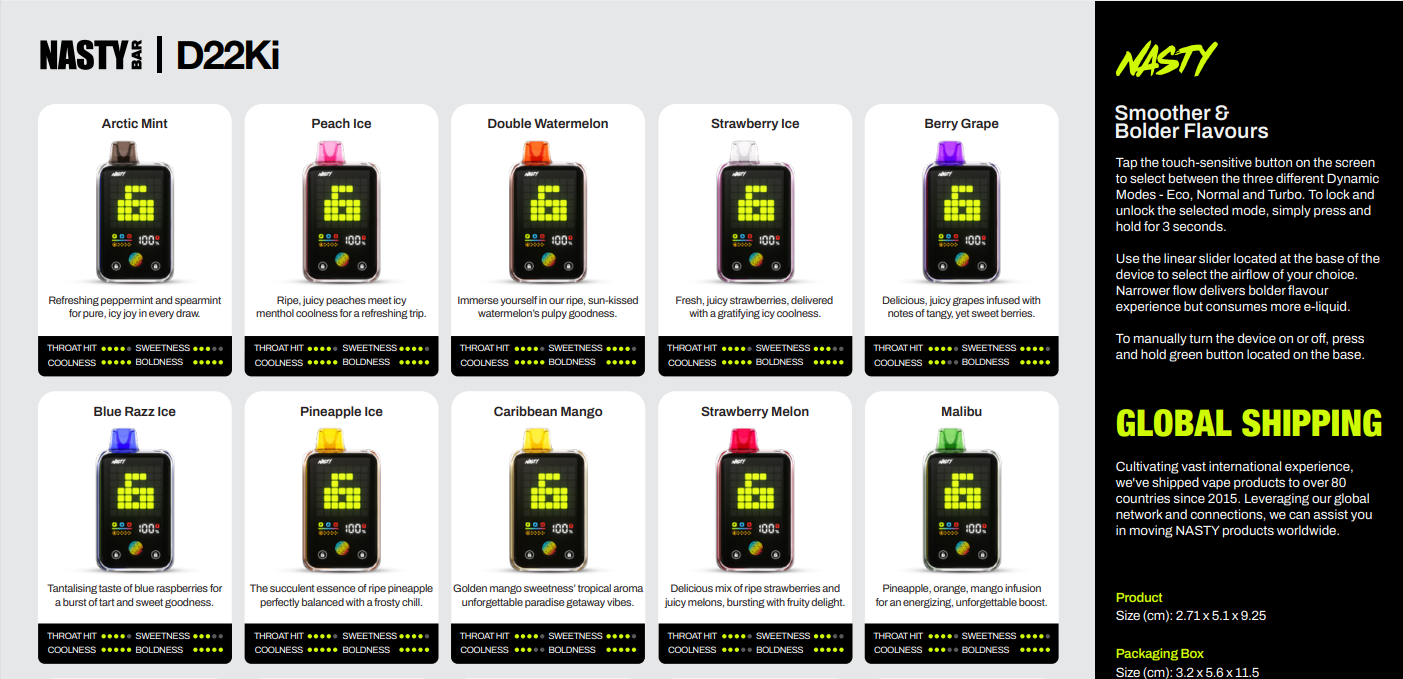Click COOLNESS rating in Caribbean Mango card

point(504,650)
